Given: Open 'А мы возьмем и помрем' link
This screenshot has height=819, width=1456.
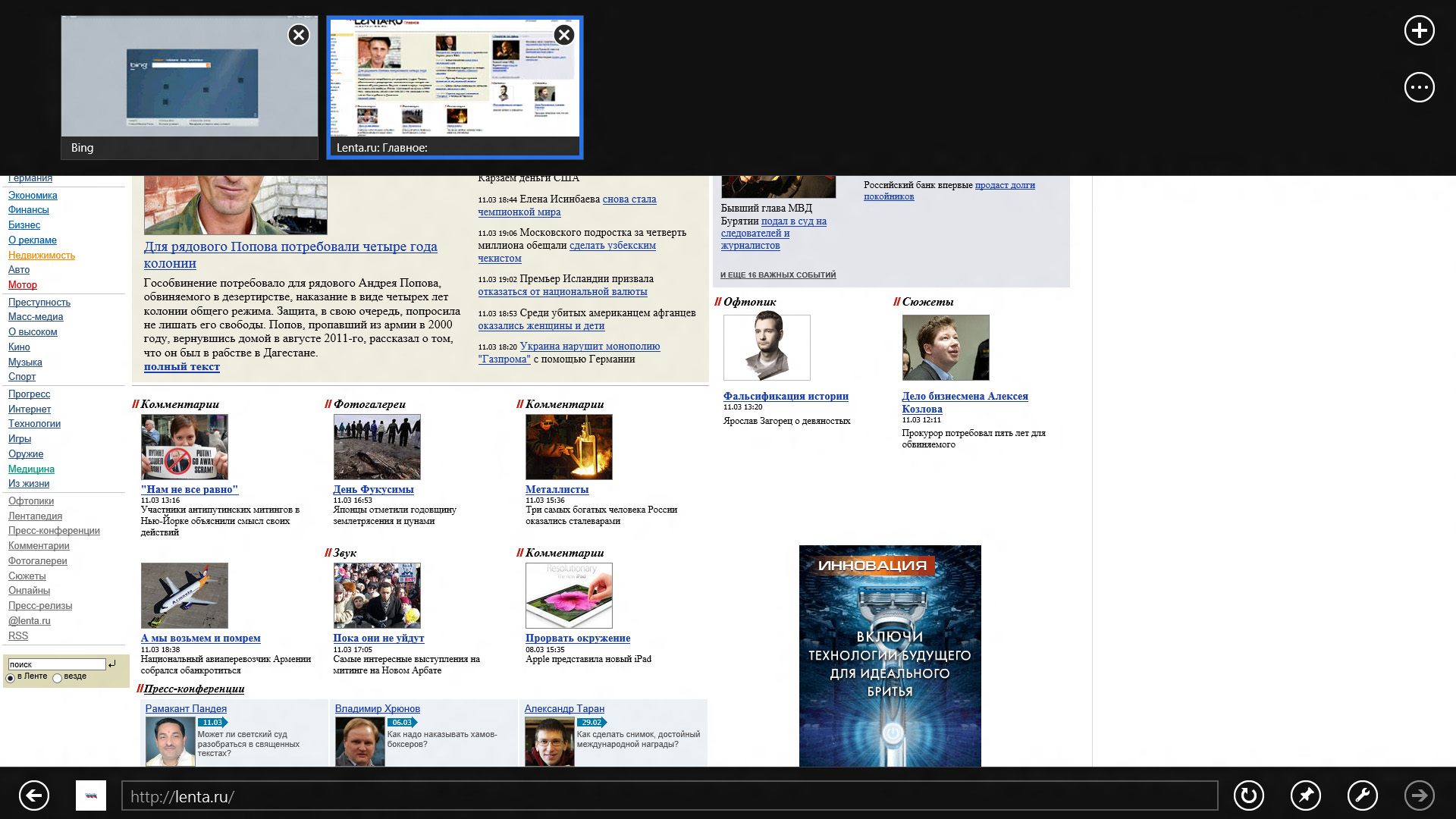Looking at the screenshot, I should (201, 639).
